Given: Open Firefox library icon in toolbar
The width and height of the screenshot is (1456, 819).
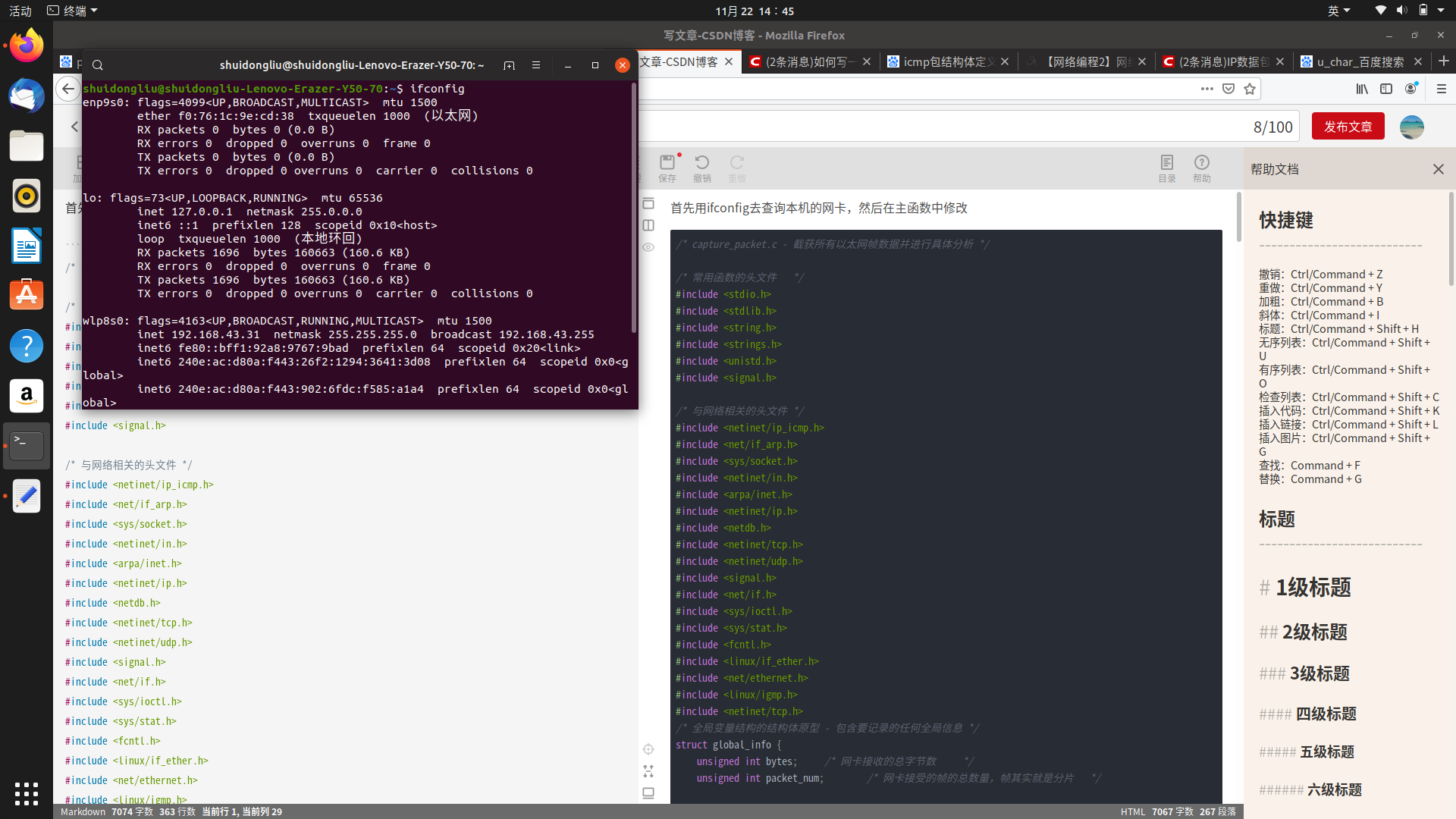Looking at the screenshot, I should (1362, 89).
